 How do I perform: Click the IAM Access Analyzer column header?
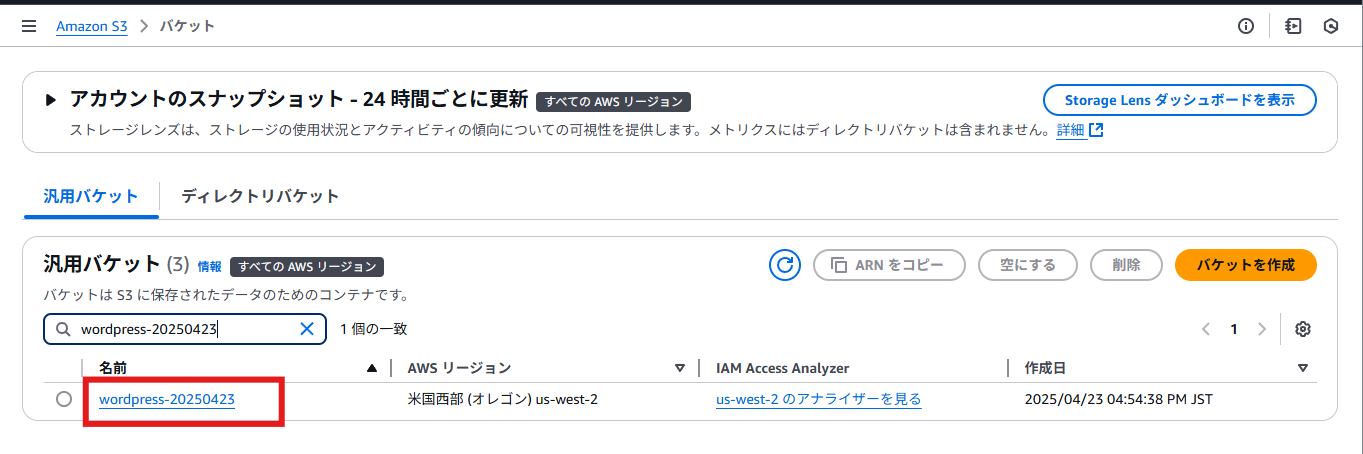coord(783,368)
